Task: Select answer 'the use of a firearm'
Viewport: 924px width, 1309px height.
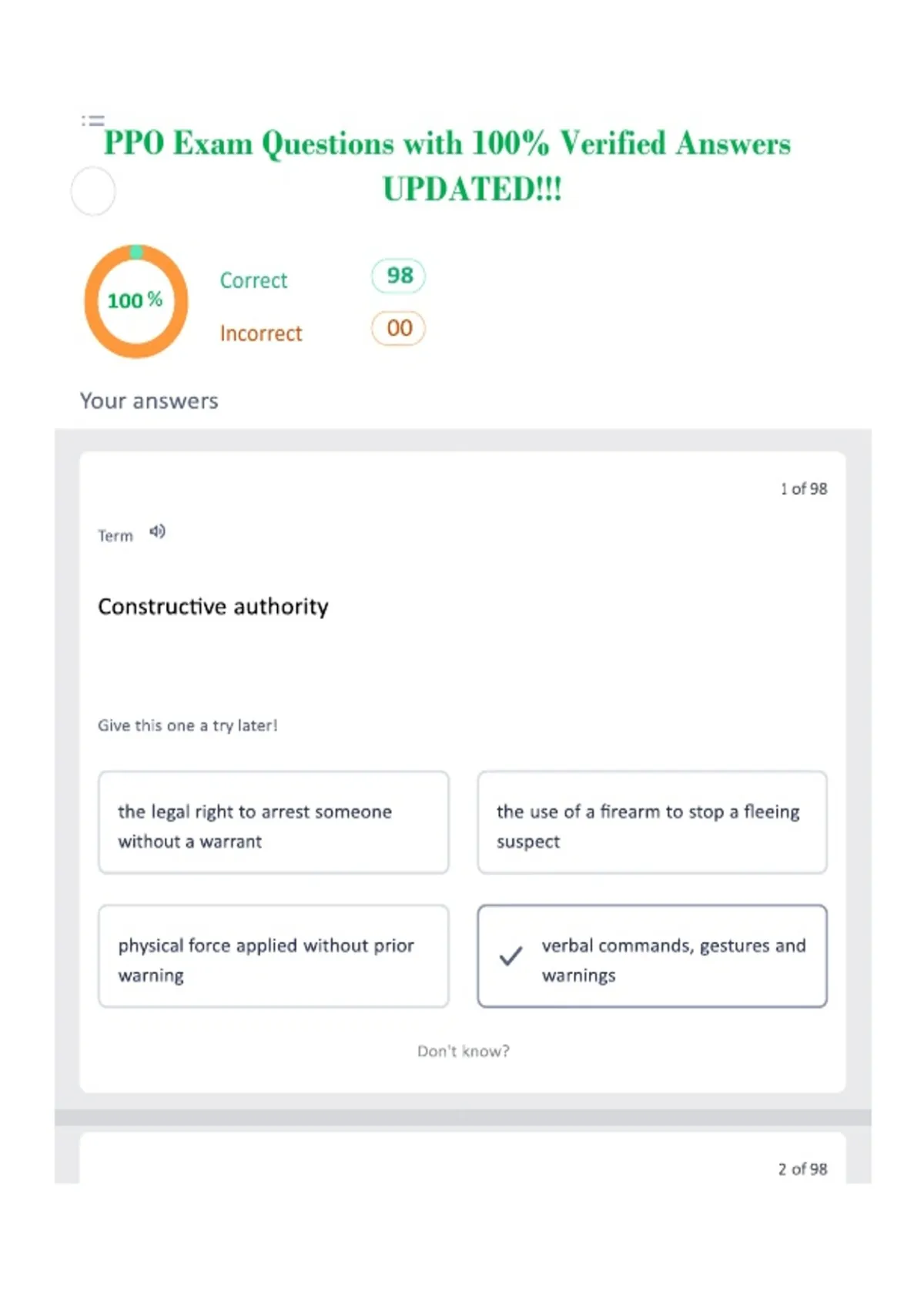Action: [652, 822]
